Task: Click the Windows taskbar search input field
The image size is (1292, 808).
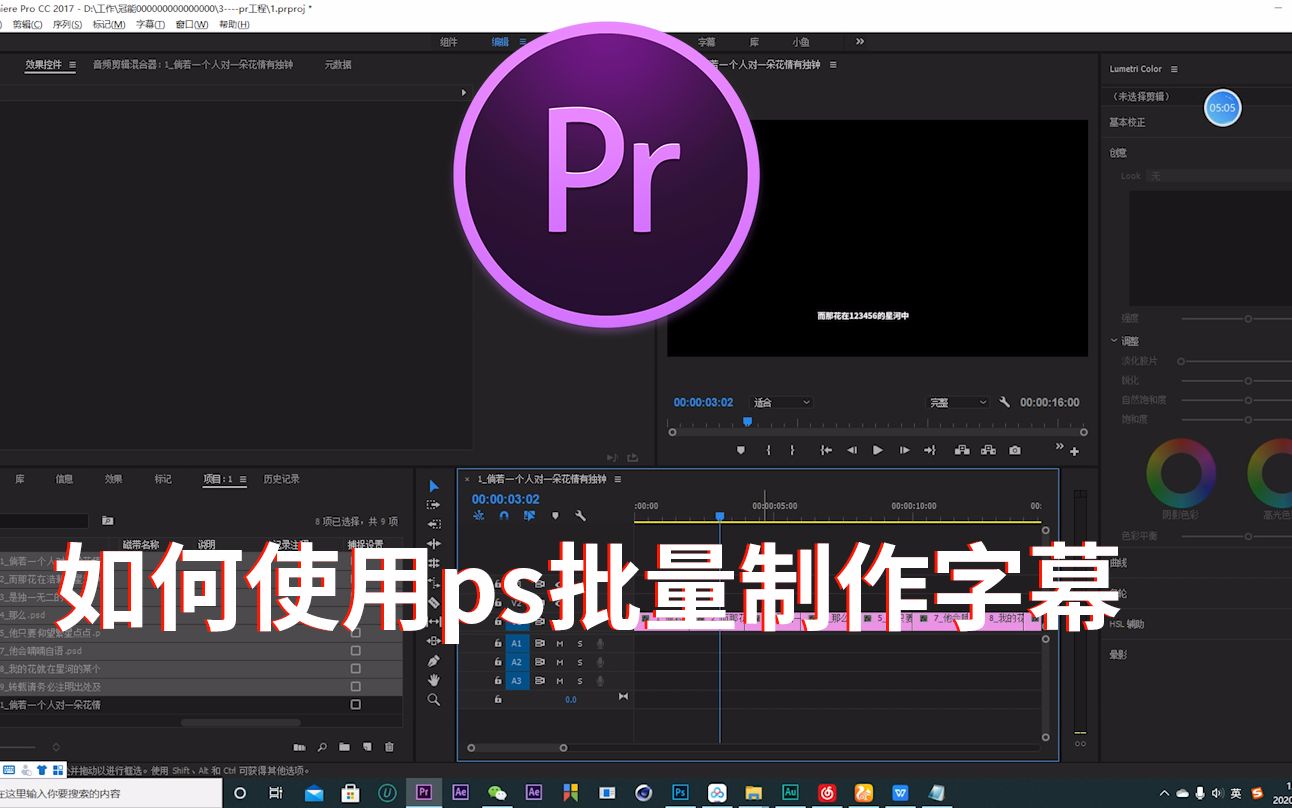Action: click(110, 793)
